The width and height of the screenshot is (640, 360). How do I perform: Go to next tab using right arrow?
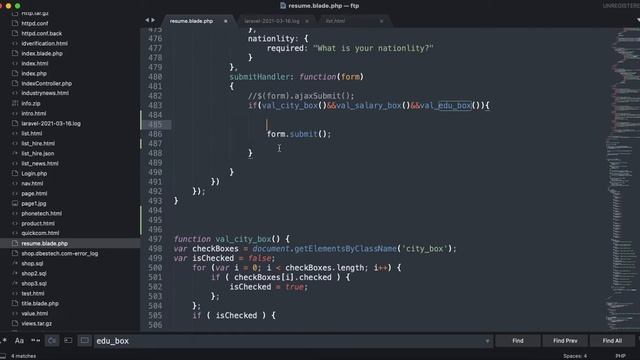[153, 20]
